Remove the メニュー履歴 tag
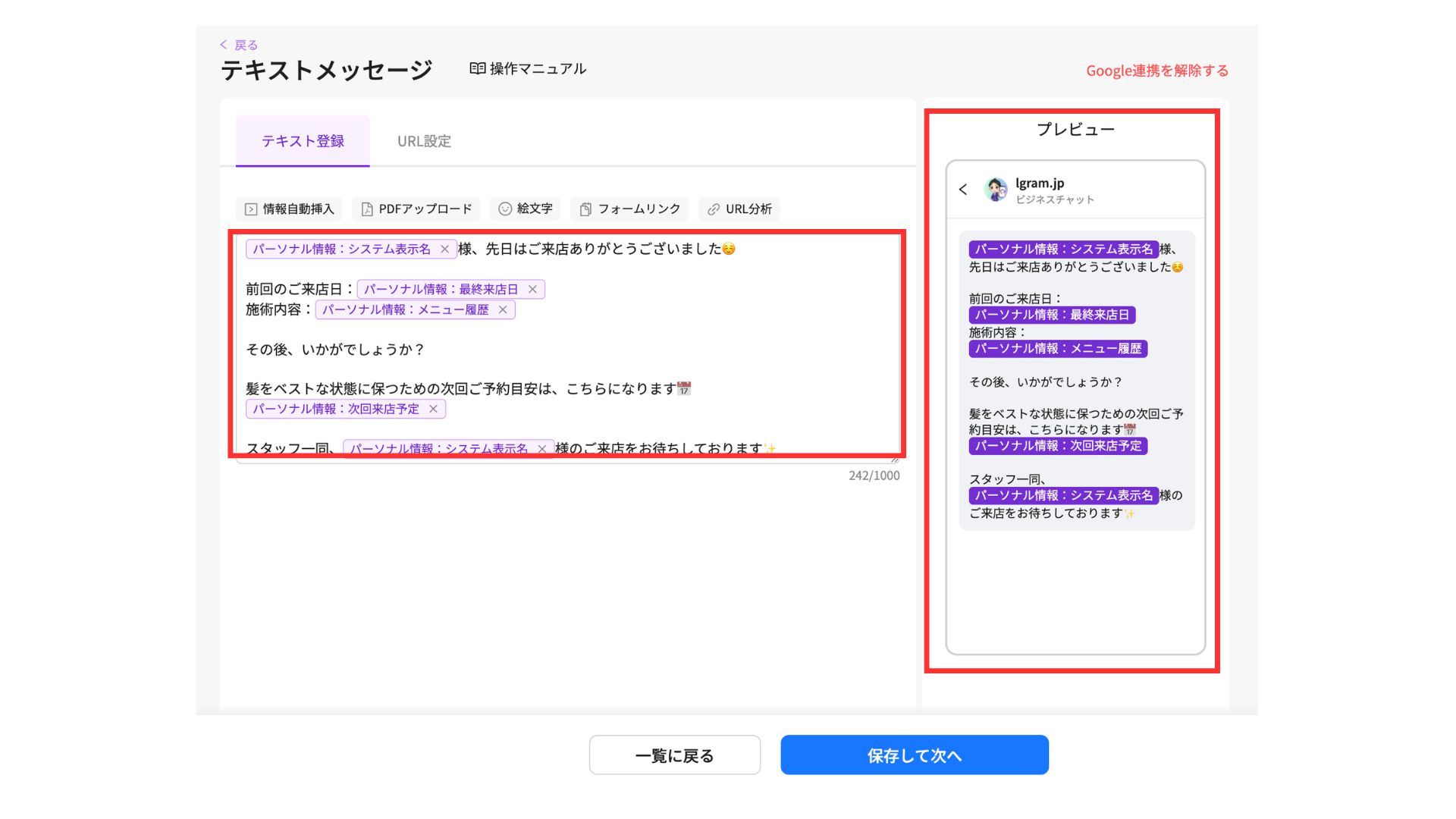 (x=503, y=310)
